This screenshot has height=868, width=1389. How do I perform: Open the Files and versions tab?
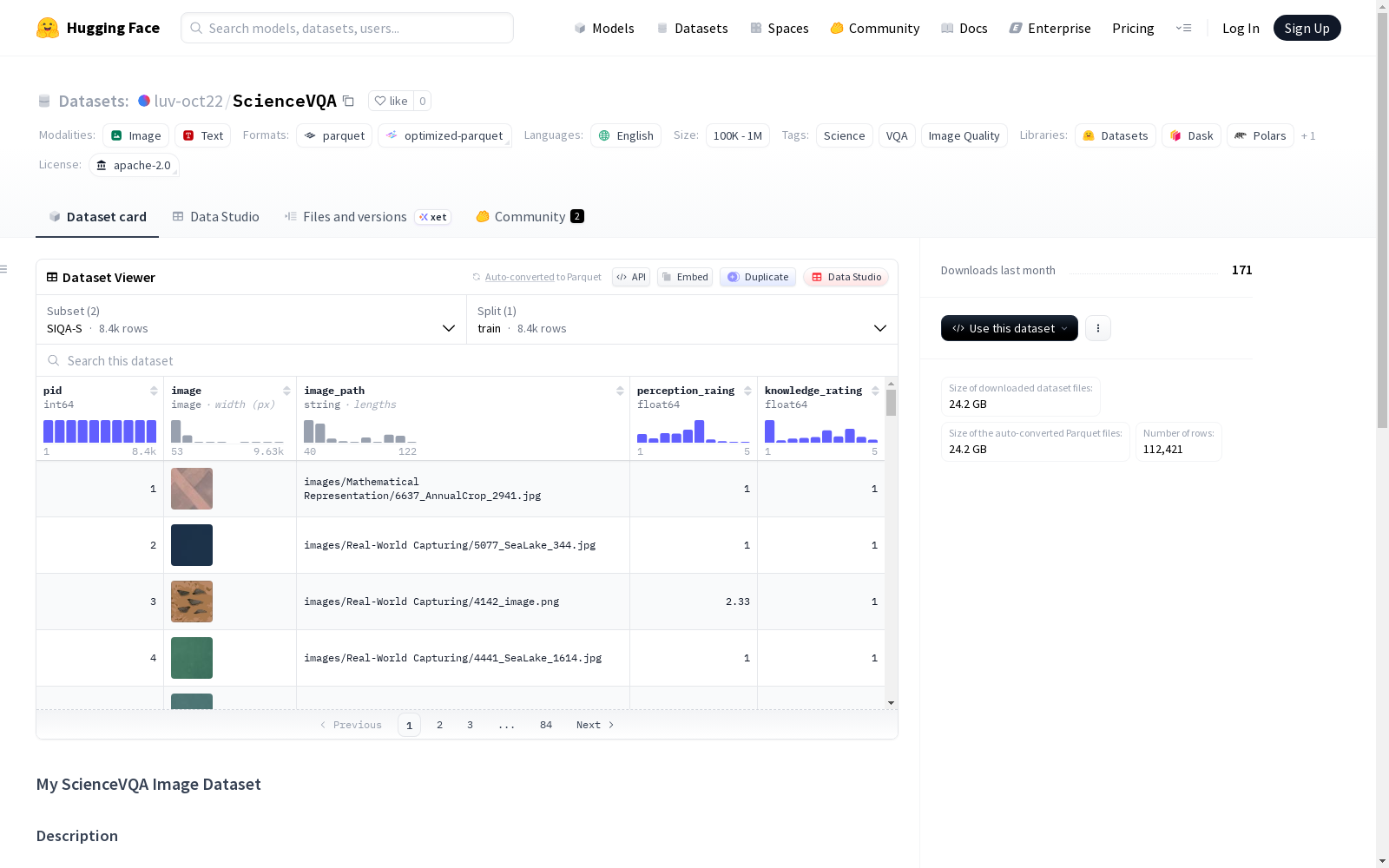367,217
